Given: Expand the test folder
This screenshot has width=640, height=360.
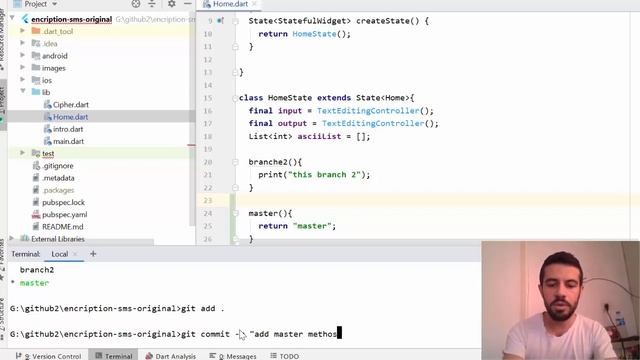Looking at the screenshot, I should point(23,153).
